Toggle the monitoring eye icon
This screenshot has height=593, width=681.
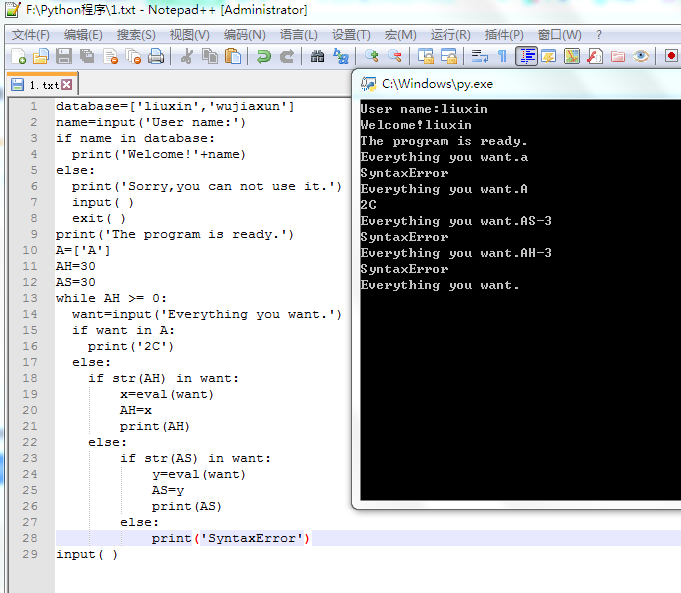click(x=641, y=56)
